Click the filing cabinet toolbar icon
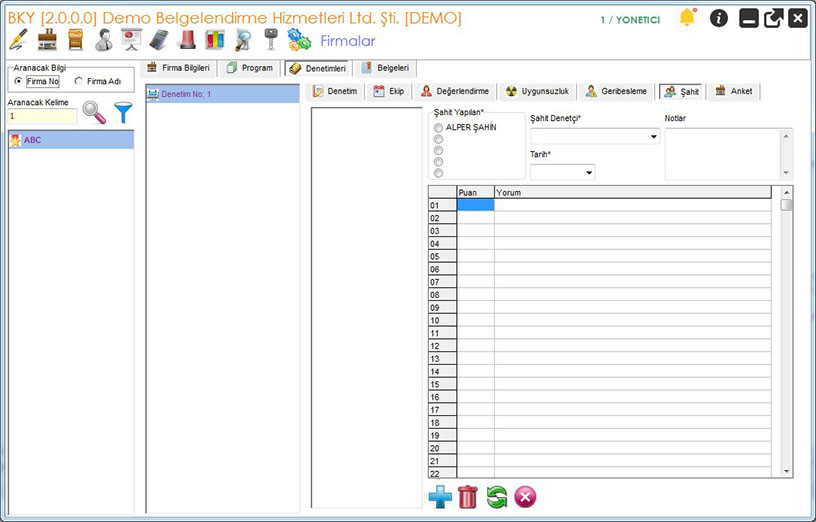This screenshot has height=522, width=816. (x=76, y=40)
